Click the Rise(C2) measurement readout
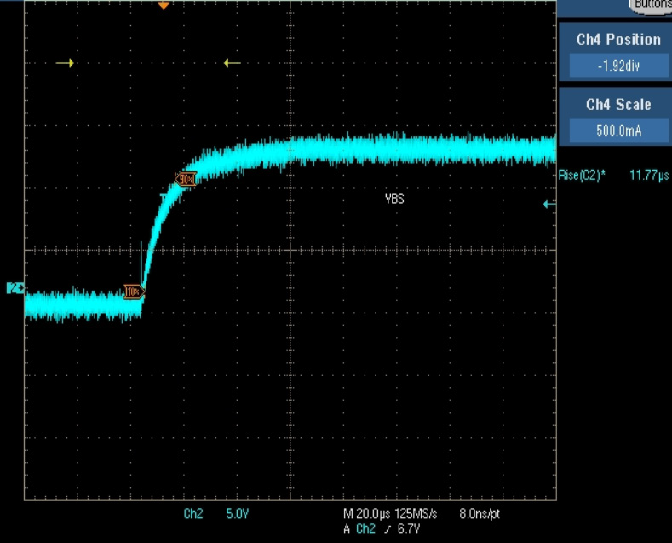This screenshot has width=672, height=543. click(581, 175)
